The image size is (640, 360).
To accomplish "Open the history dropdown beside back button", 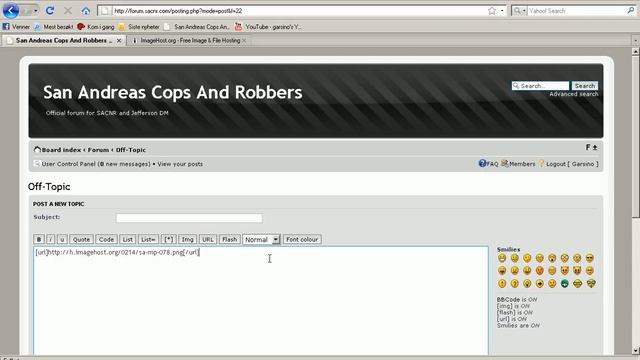I will coord(36,11).
